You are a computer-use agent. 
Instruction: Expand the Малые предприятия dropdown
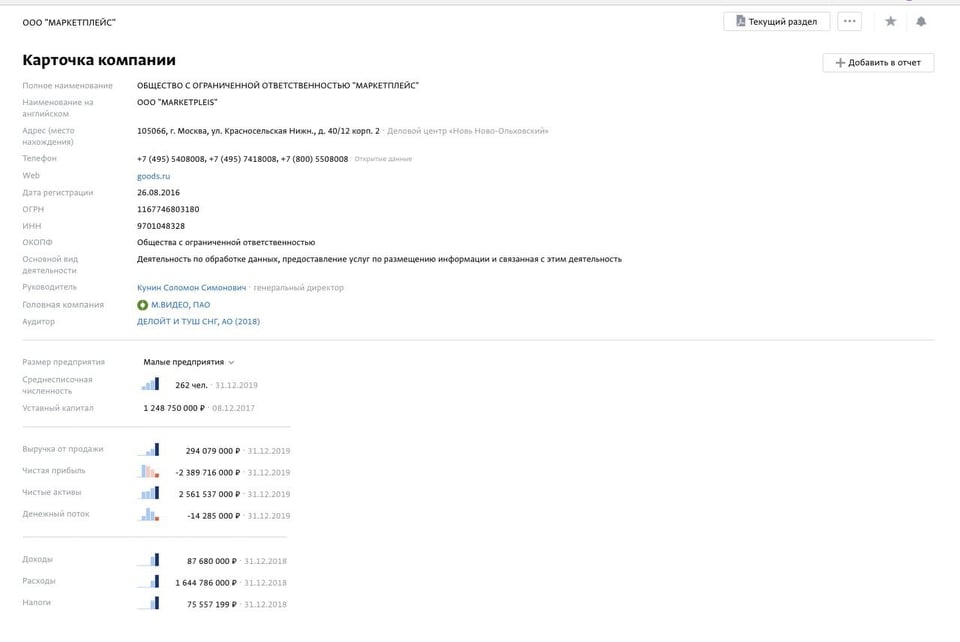[189, 362]
